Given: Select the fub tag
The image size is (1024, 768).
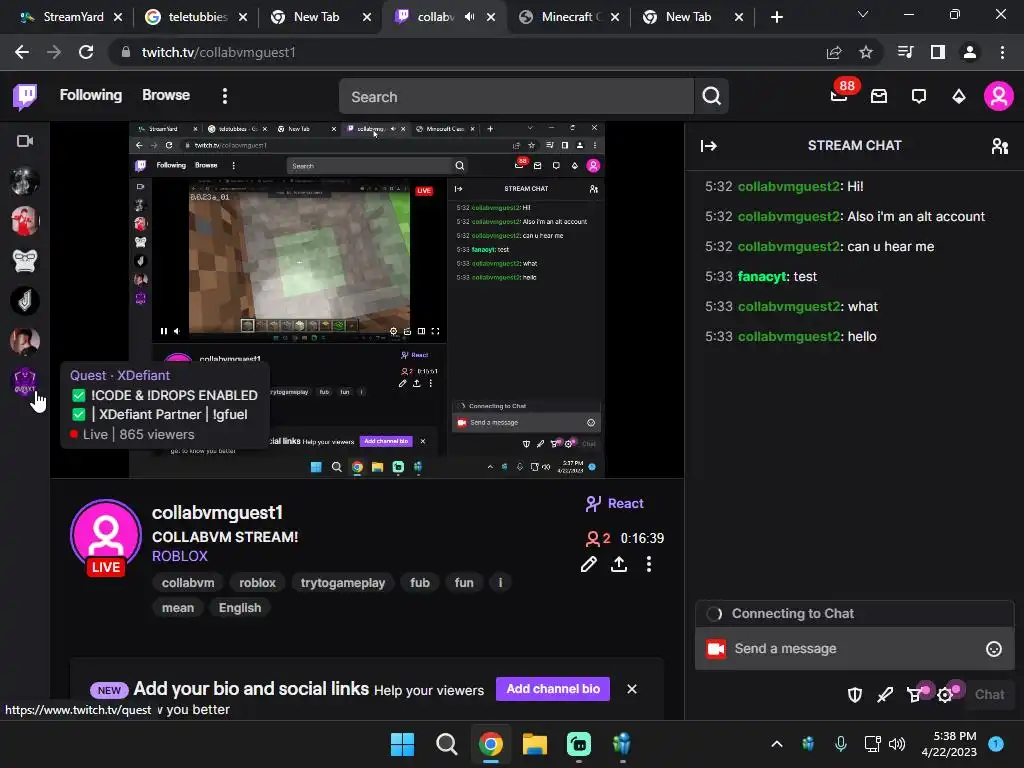Looking at the screenshot, I should pos(420,583).
